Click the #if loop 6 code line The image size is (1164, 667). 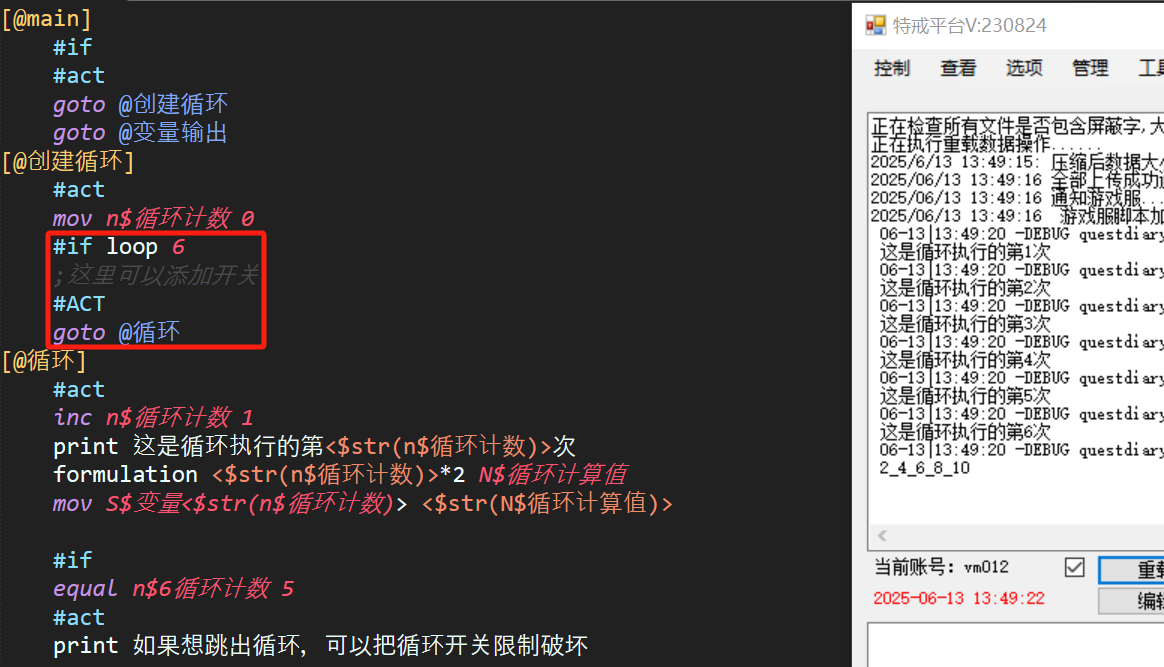coord(119,246)
